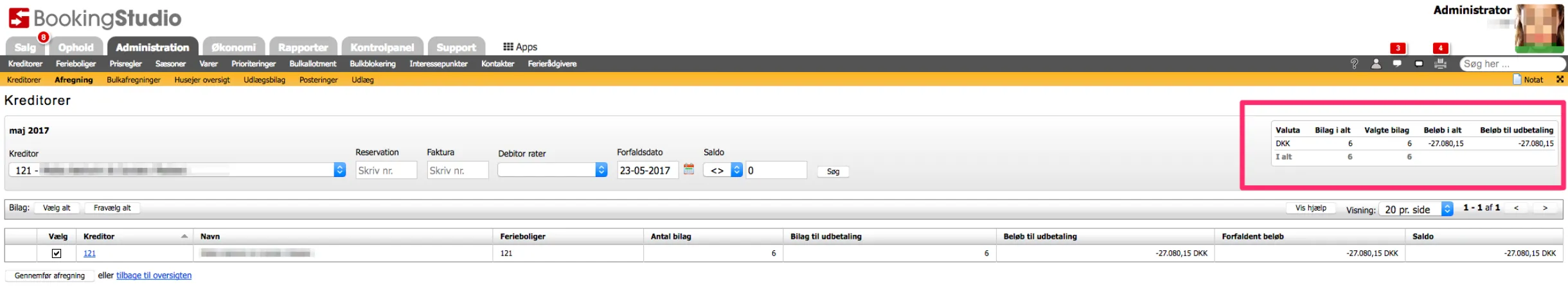Click the Reservation number input field
1568x296 pixels.
tap(386, 171)
